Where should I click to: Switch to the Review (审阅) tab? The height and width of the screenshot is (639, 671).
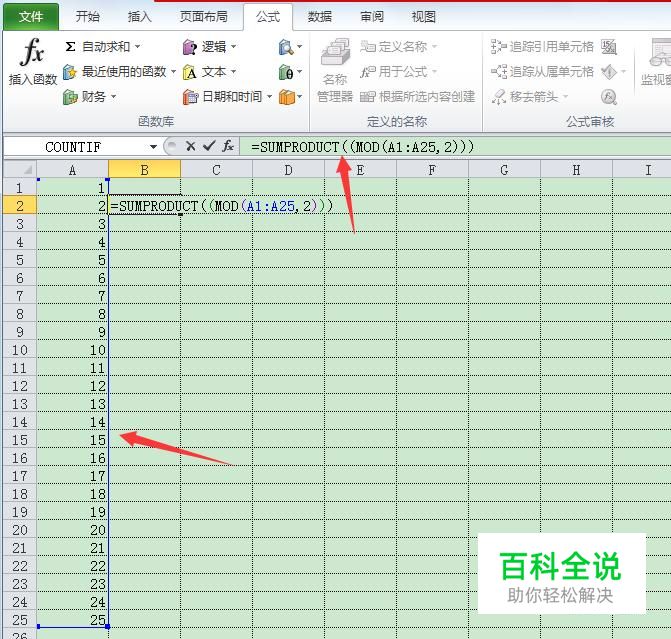click(x=372, y=17)
